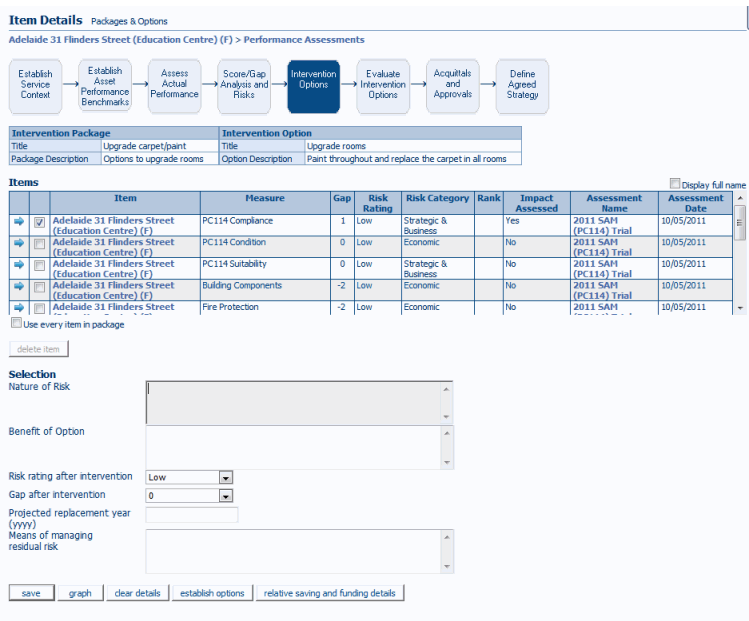Click Nature of Risk scroll down arrow

coord(447,417)
